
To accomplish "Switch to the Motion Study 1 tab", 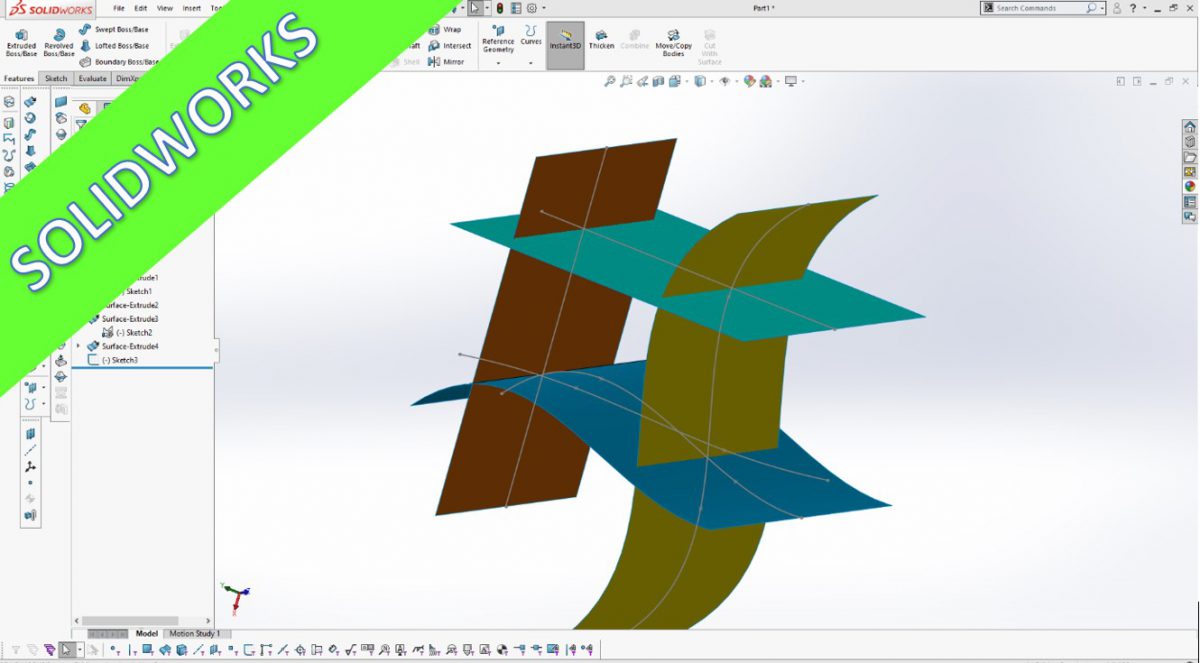I will coord(195,634).
